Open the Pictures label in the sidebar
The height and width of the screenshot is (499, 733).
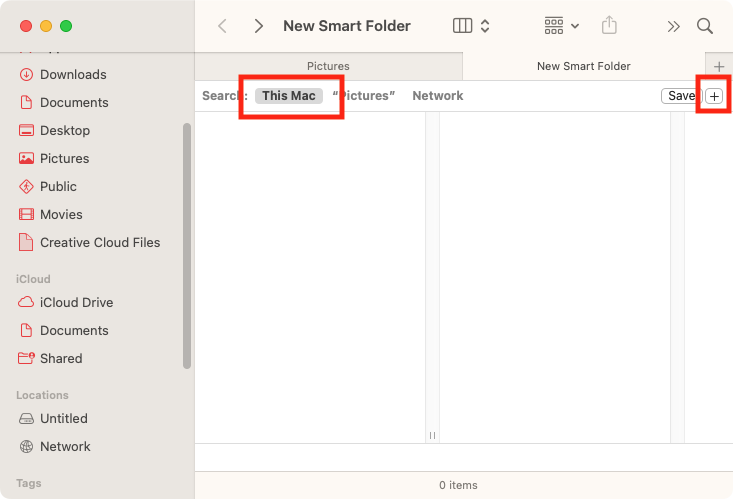click(x=65, y=159)
